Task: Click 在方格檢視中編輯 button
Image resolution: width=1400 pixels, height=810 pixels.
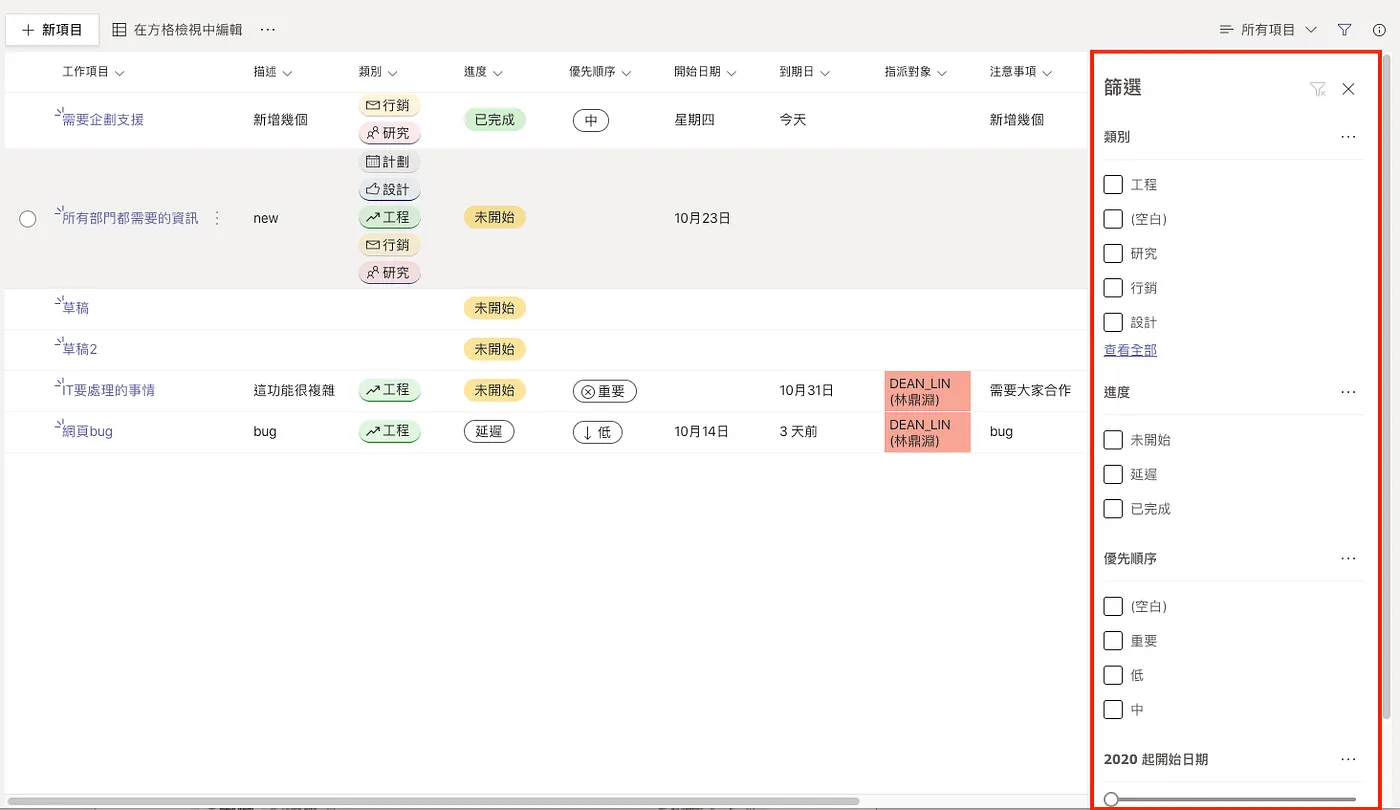Action: 177,30
